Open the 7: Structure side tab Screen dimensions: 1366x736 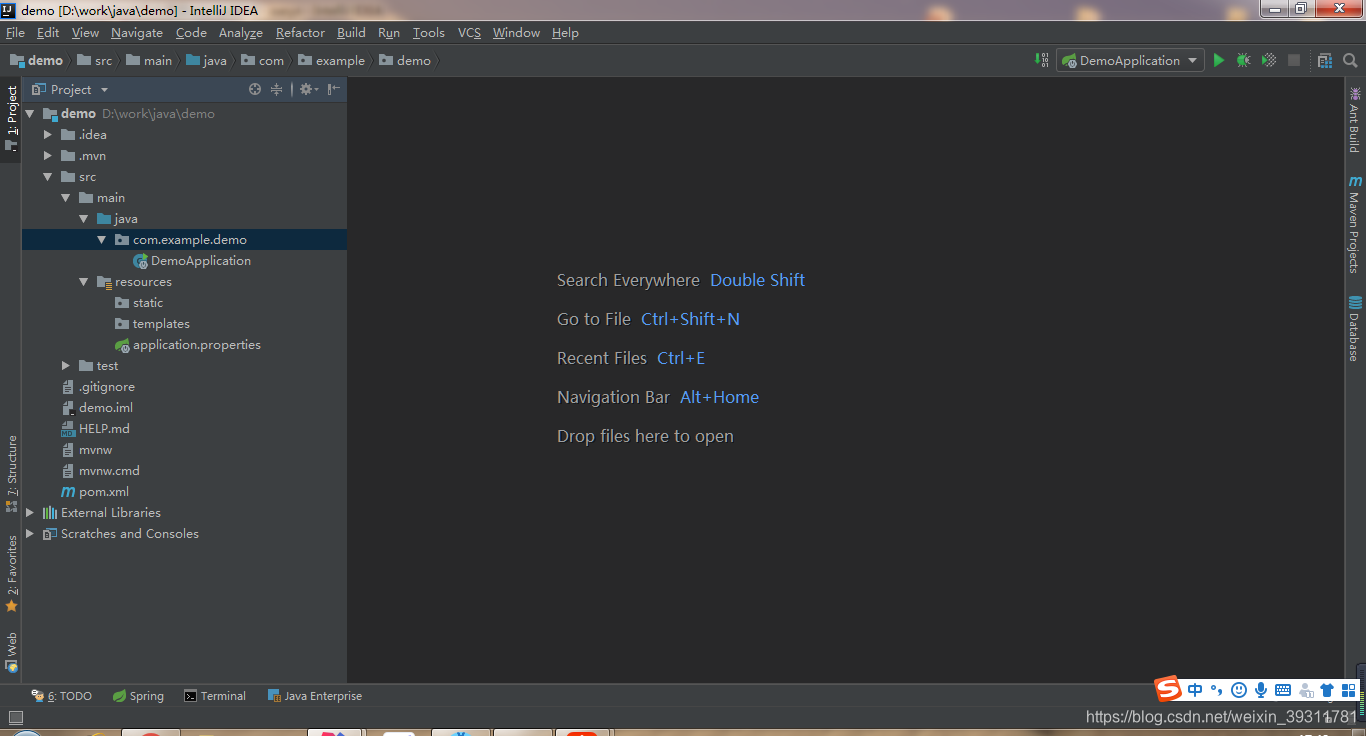pos(11,473)
